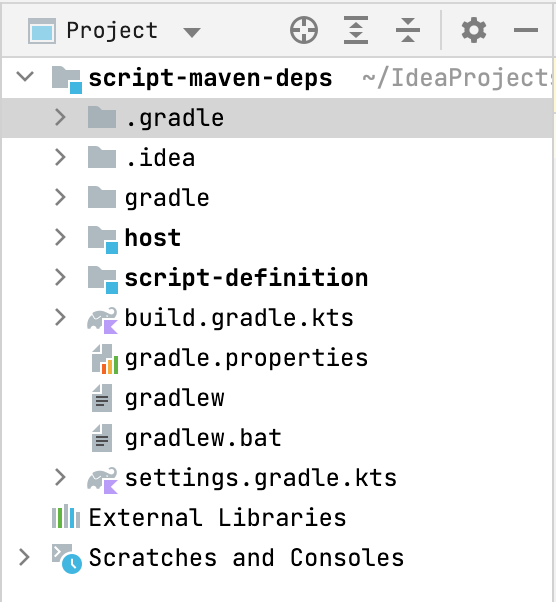This screenshot has width=556, height=602.
Task: Click the Select Opened File crosshair icon
Action: [304, 30]
